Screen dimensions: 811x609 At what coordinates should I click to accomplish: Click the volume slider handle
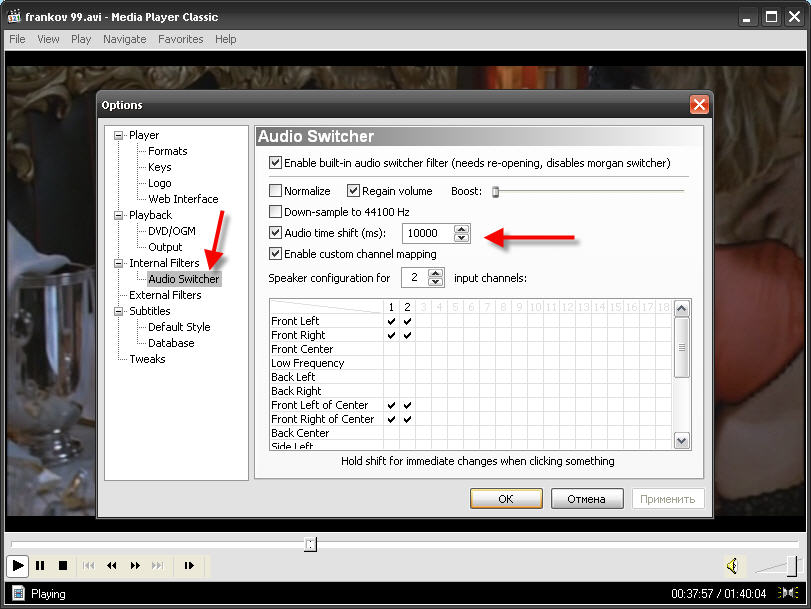click(x=792, y=566)
